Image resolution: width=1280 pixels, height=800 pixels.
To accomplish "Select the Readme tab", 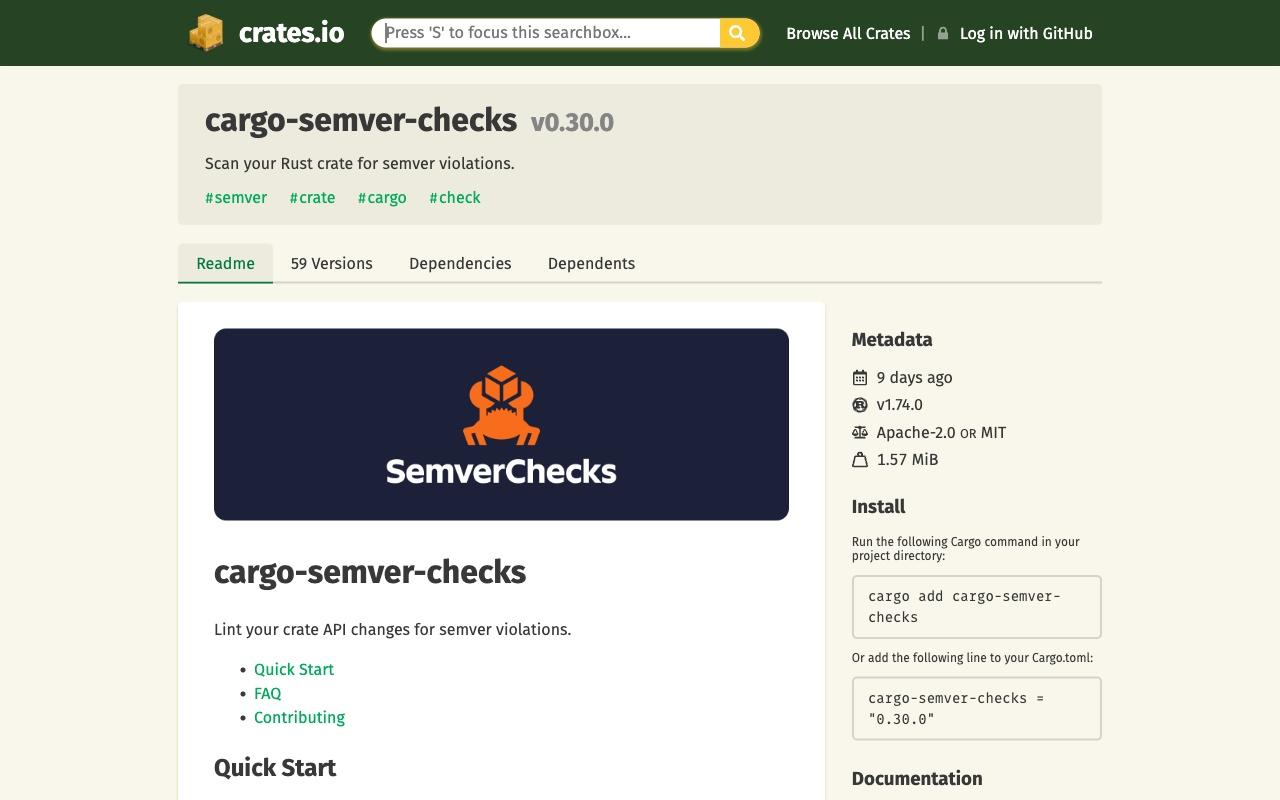I will pos(225,263).
